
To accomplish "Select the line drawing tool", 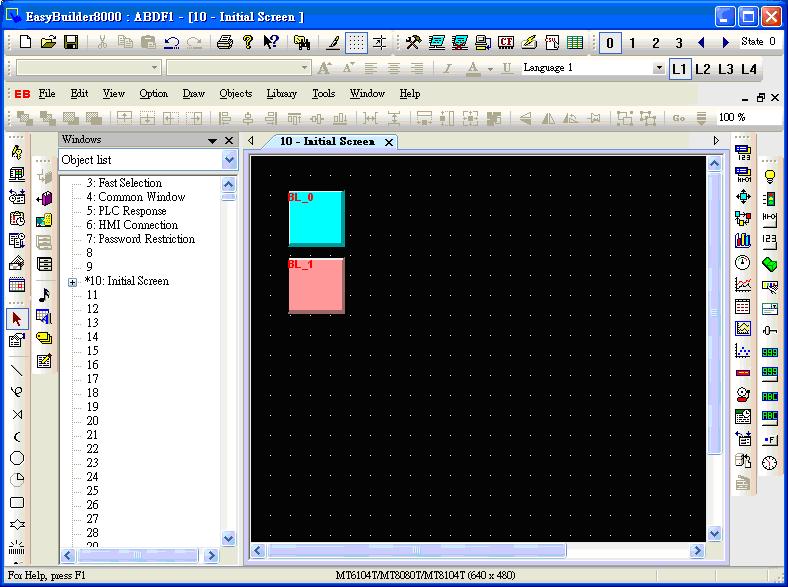I will tap(17, 370).
